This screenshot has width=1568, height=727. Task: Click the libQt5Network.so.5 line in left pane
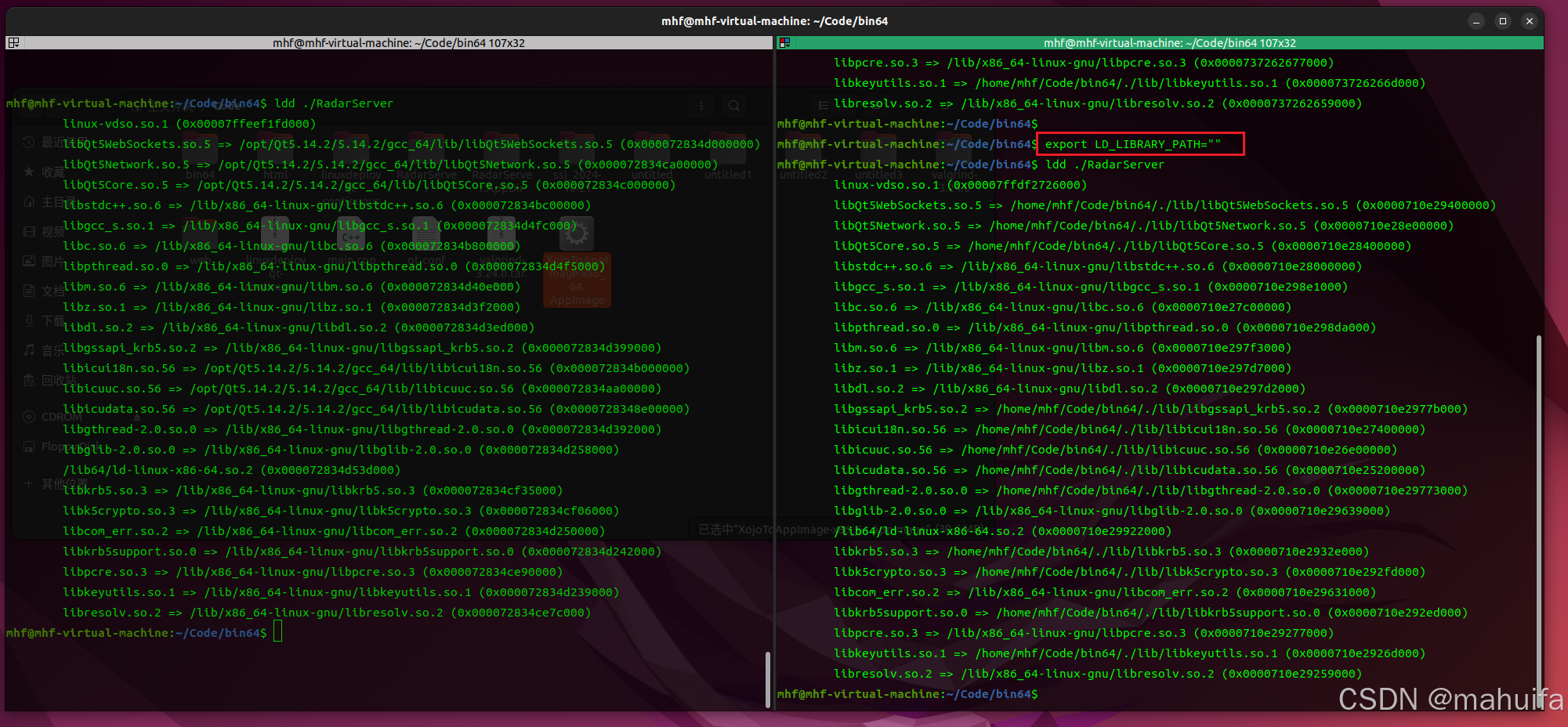click(x=390, y=165)
